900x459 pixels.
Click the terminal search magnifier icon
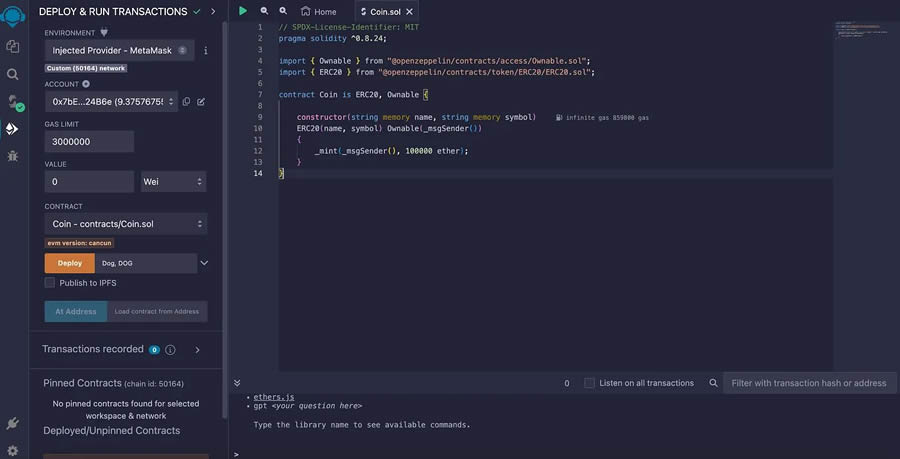[713, 383]
